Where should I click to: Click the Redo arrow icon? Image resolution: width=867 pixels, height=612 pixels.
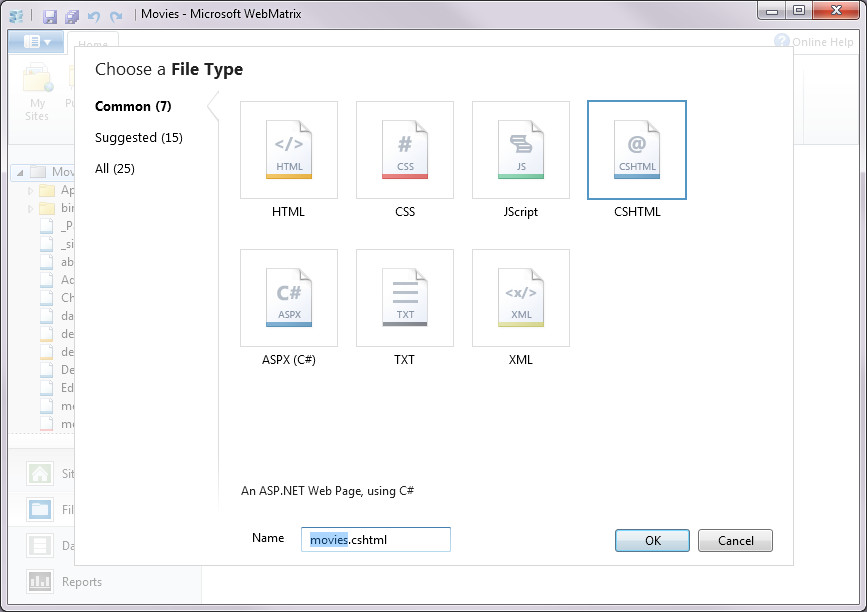tap(116, 17)
